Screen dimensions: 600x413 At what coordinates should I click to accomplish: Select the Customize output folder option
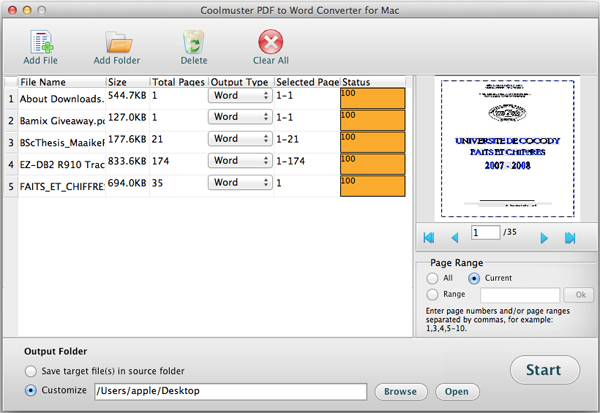(31, 390)
